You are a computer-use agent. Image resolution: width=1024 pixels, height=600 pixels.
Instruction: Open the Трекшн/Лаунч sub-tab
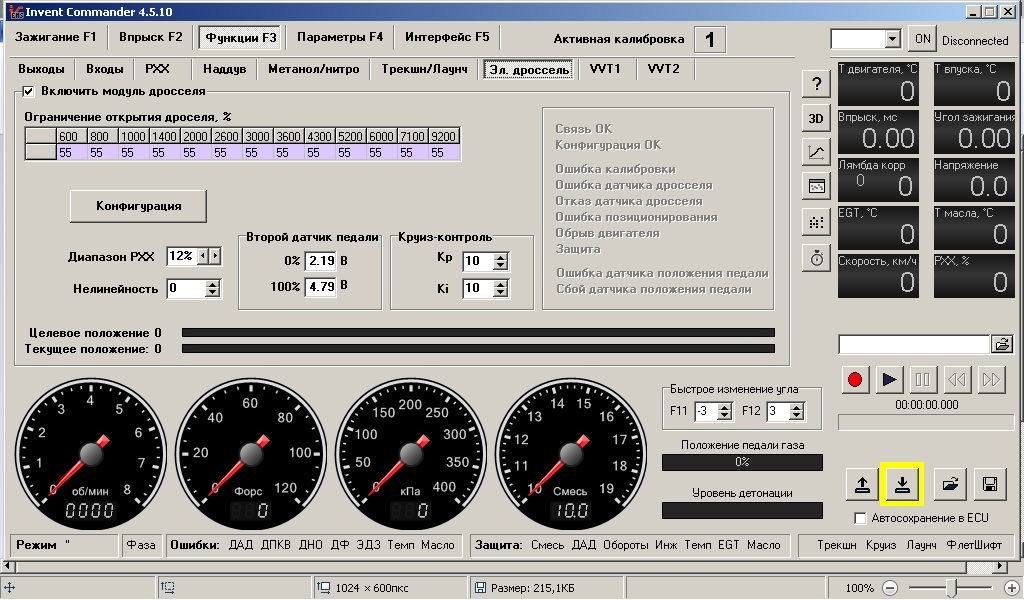pyautogui.click(x=424, y=69)
